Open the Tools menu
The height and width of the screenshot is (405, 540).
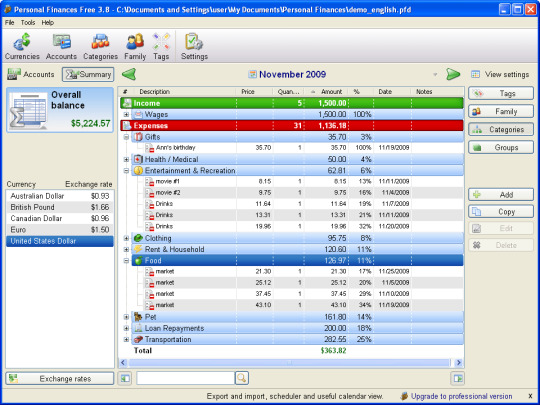[28, 23]
